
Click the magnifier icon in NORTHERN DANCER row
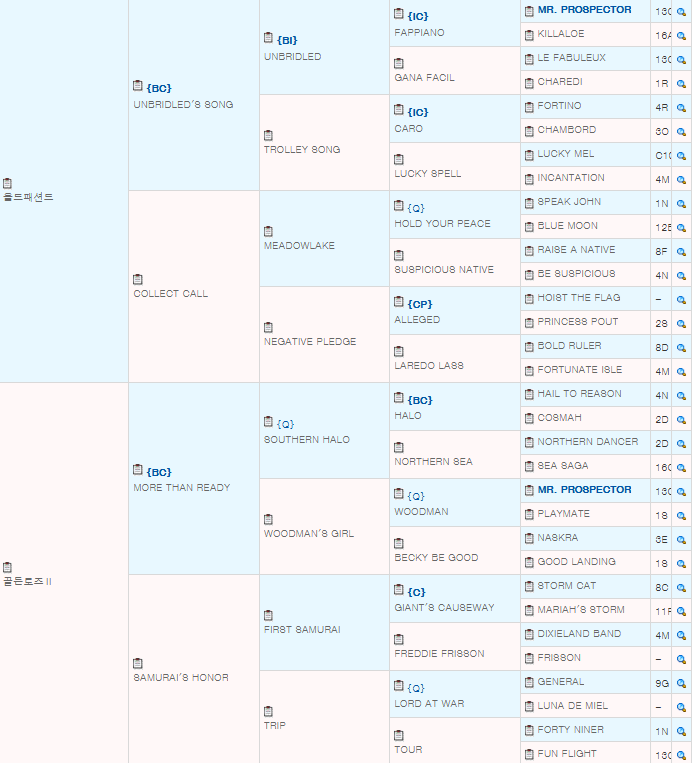pyautogui.click(x=681, y=444)
